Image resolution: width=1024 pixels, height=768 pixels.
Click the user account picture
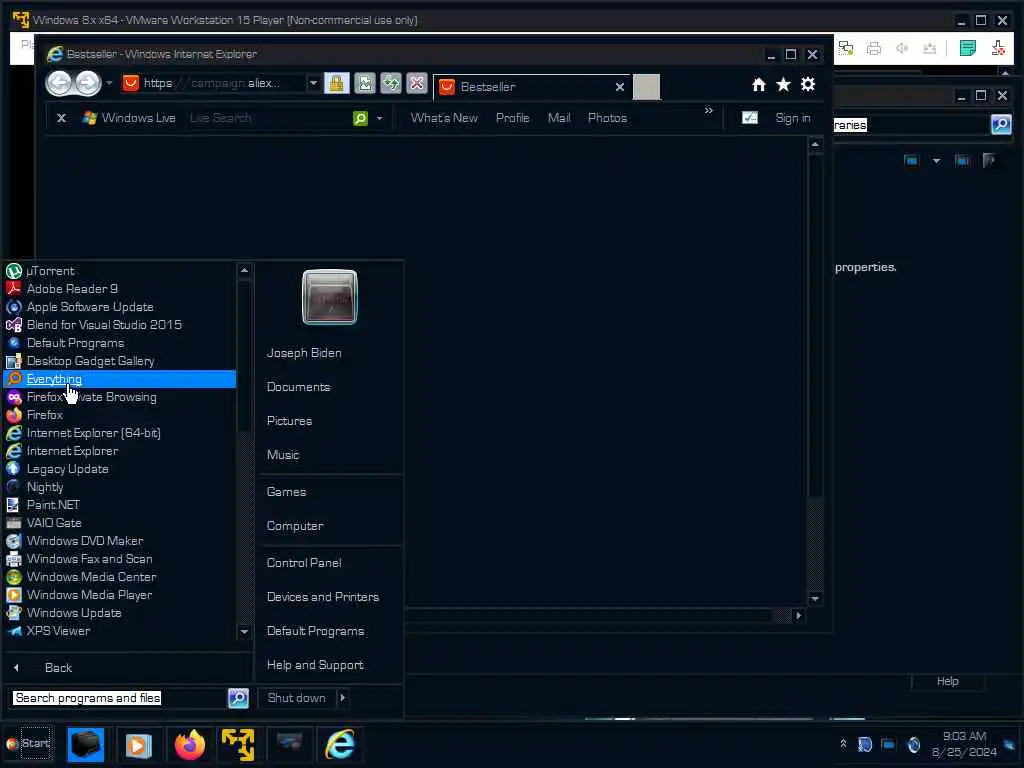click(x=330, y=297)
